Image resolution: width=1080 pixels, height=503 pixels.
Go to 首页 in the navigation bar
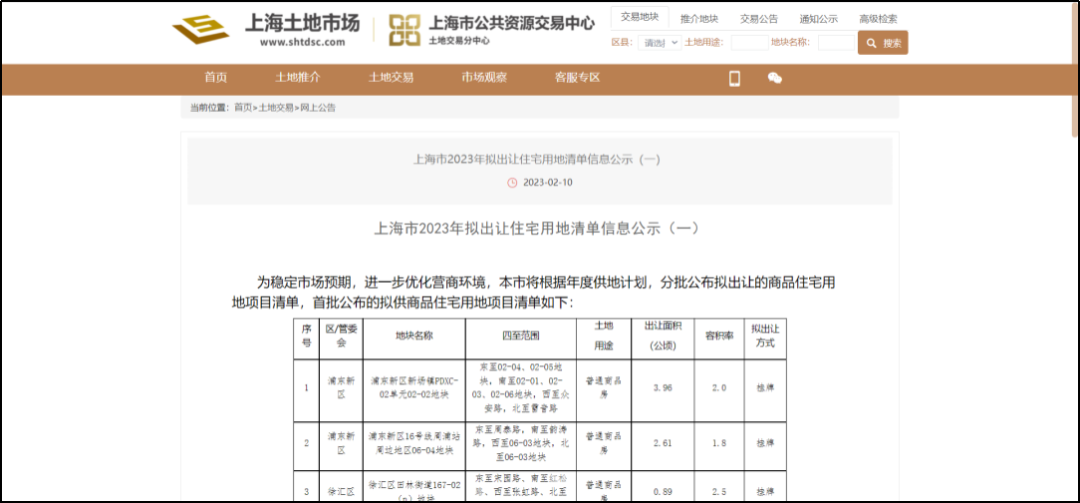216,78
